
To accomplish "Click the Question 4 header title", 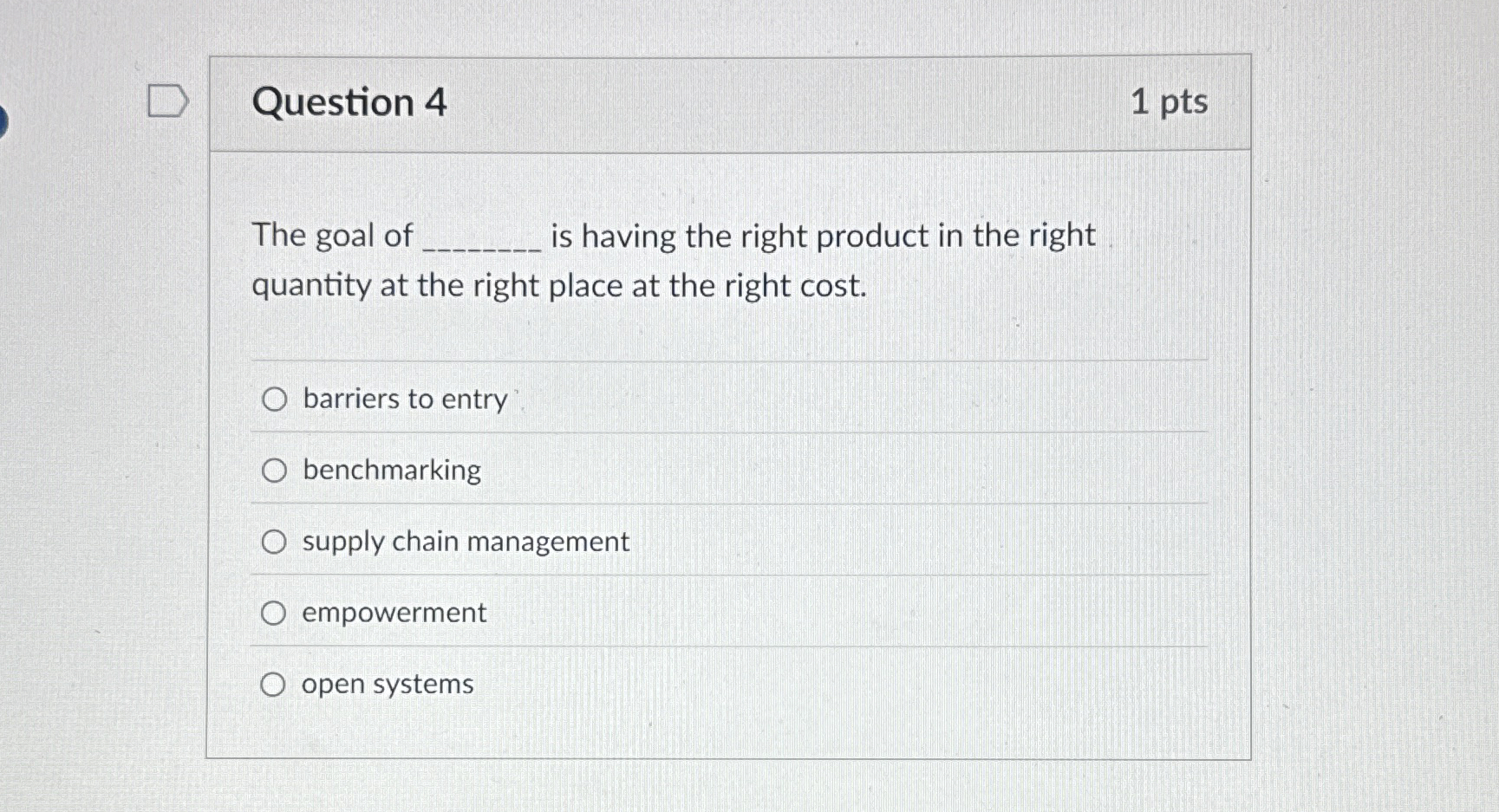I will [x=350, y=103].
